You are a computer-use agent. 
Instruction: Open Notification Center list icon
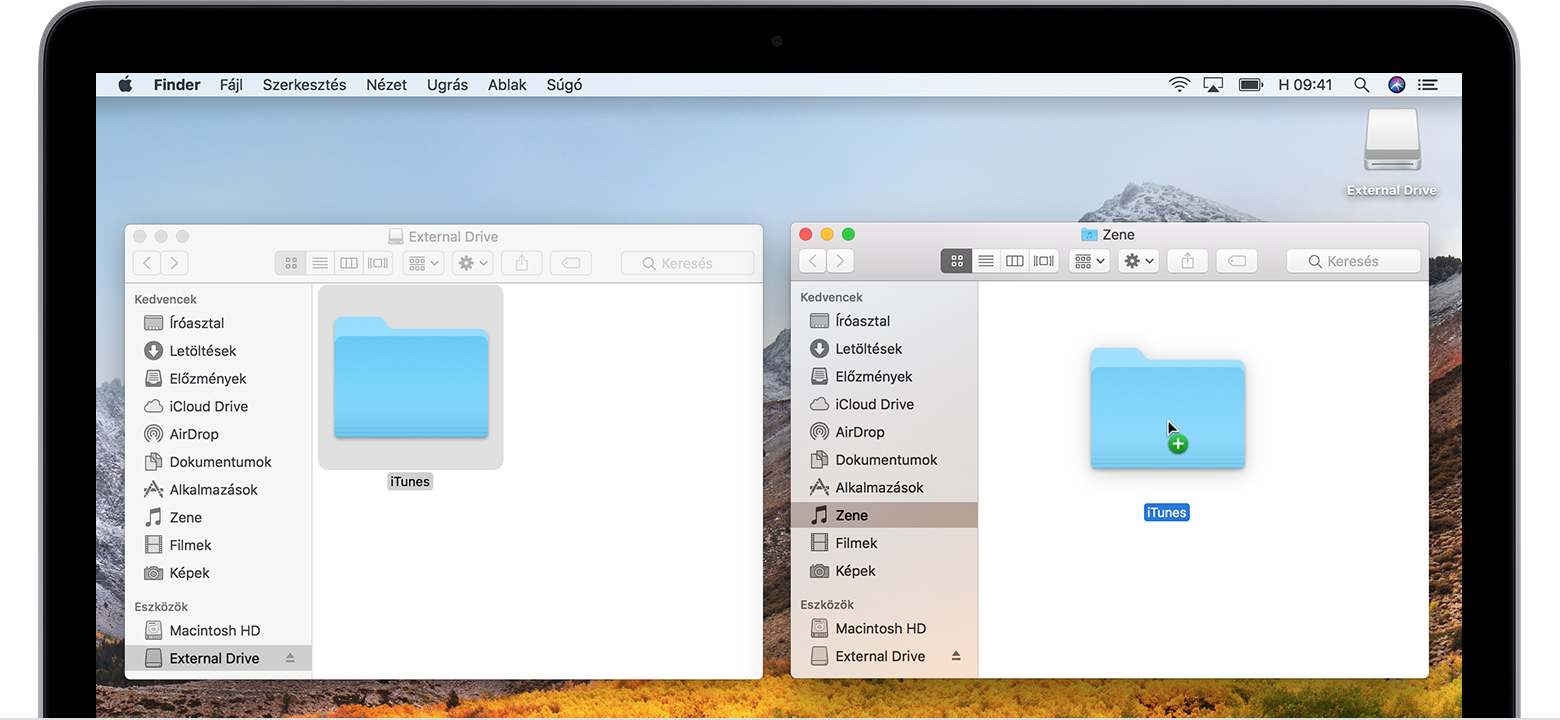1428,85
